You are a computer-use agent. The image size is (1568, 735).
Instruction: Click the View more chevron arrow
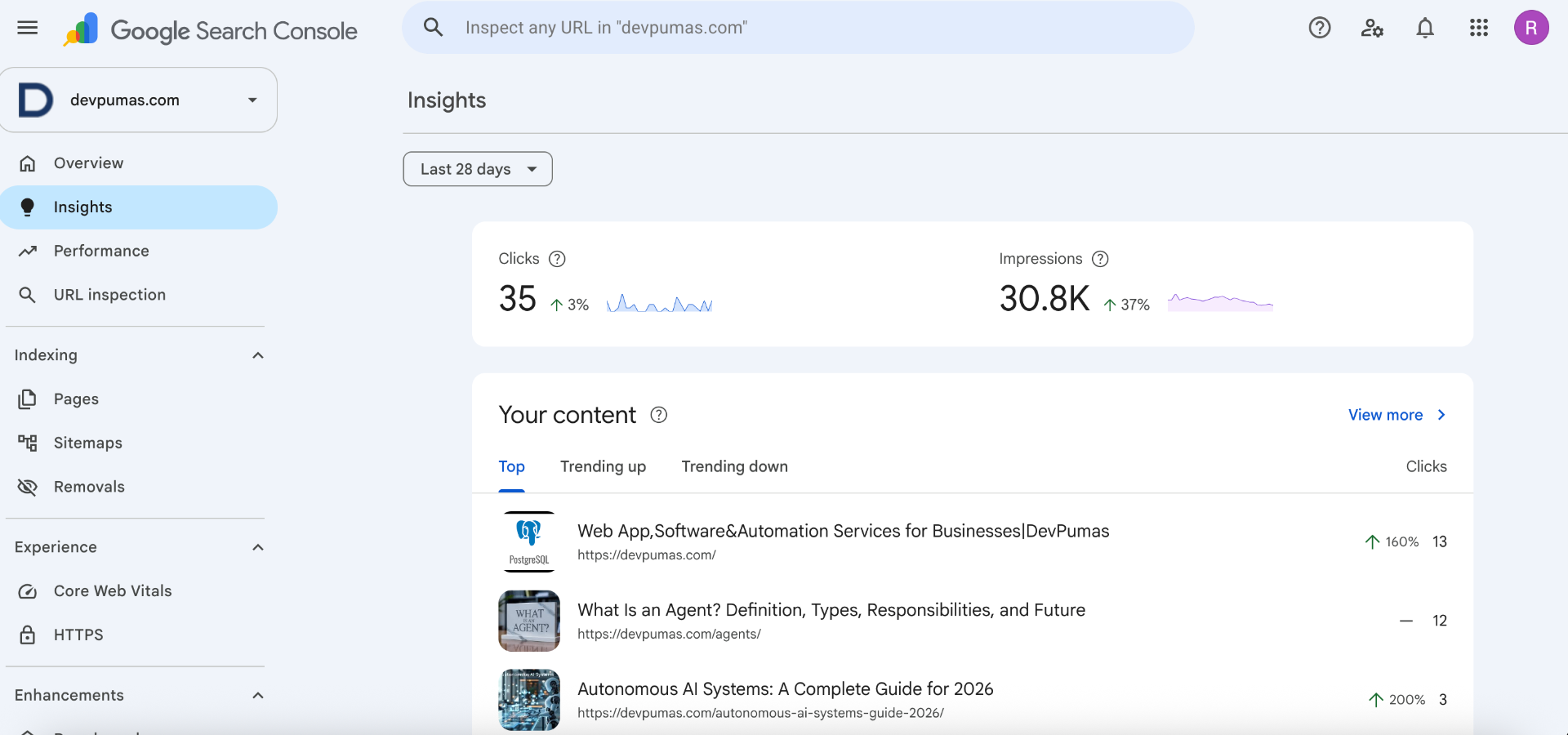(1441, 415)
